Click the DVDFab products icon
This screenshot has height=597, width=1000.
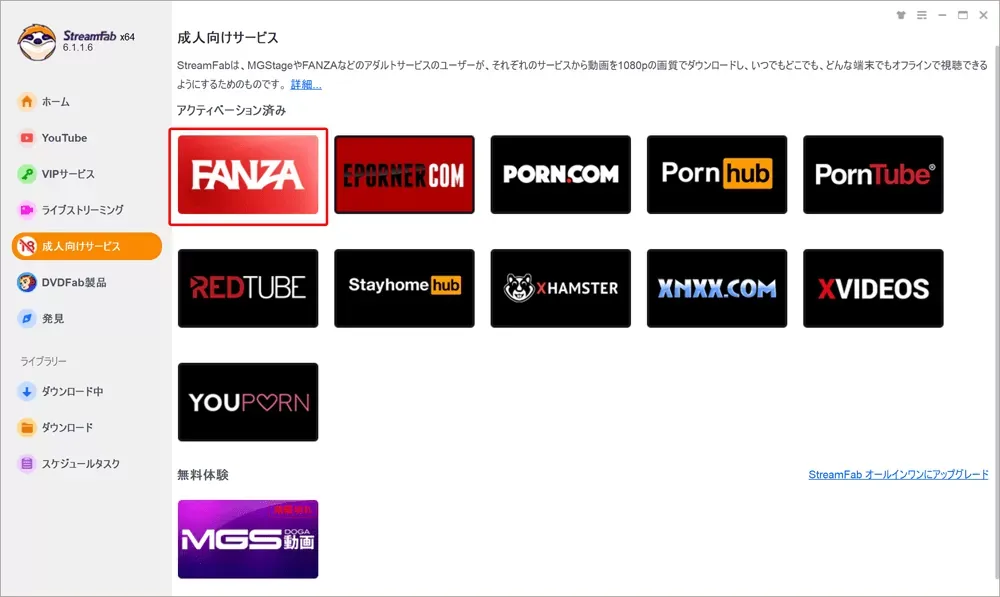point(27,282)
